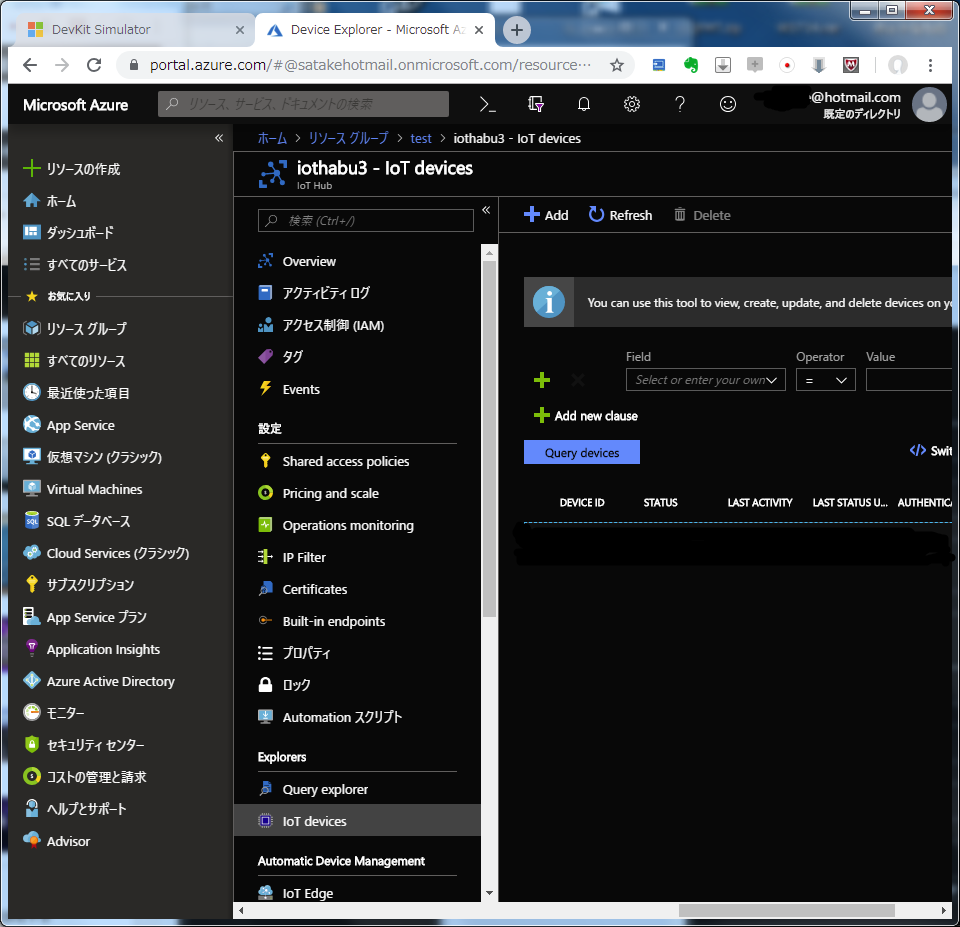Reload the browser page
The image size is (960, 927).
(x=94, y=65)
